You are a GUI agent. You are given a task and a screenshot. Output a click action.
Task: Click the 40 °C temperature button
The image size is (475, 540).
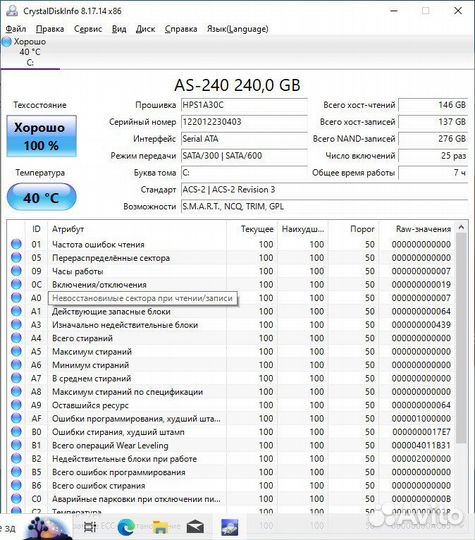[x=41, y=197]
